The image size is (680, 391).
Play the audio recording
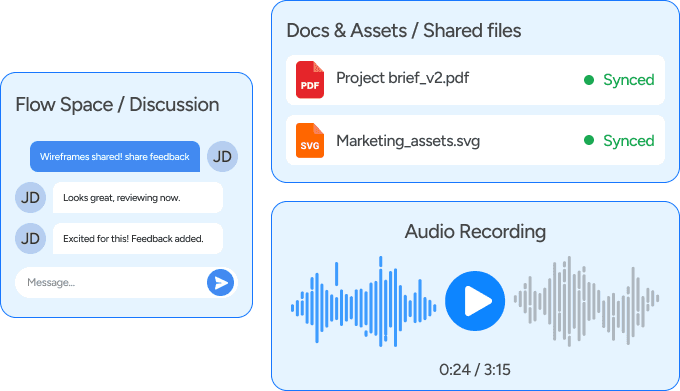pyautogui.click(x=475, y=301)
